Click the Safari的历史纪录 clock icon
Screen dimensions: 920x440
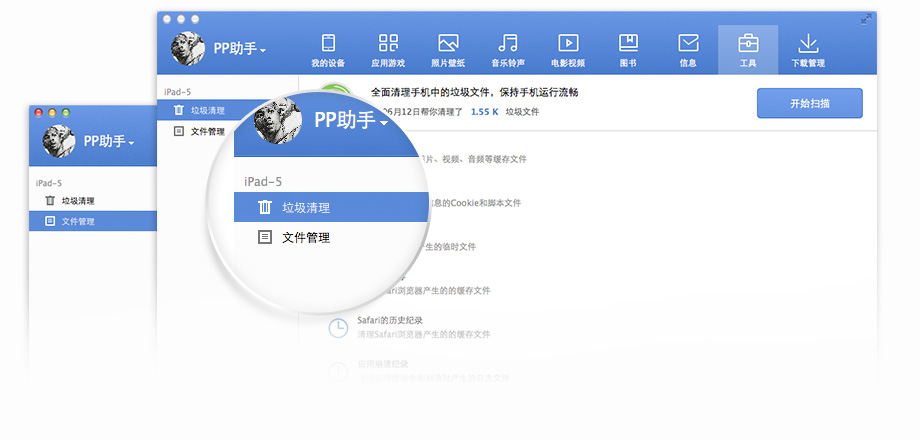339,327
